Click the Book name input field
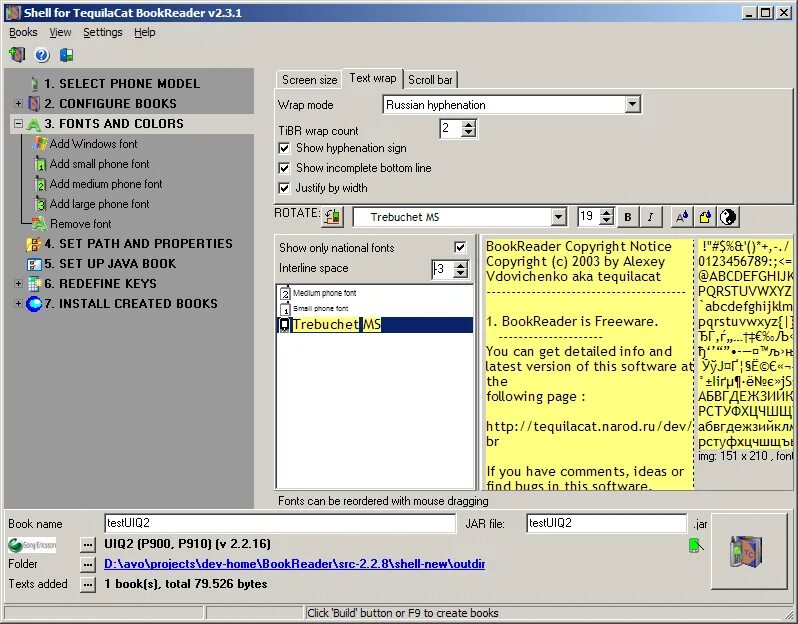This screenshot has width=798, height=624. 280,523
